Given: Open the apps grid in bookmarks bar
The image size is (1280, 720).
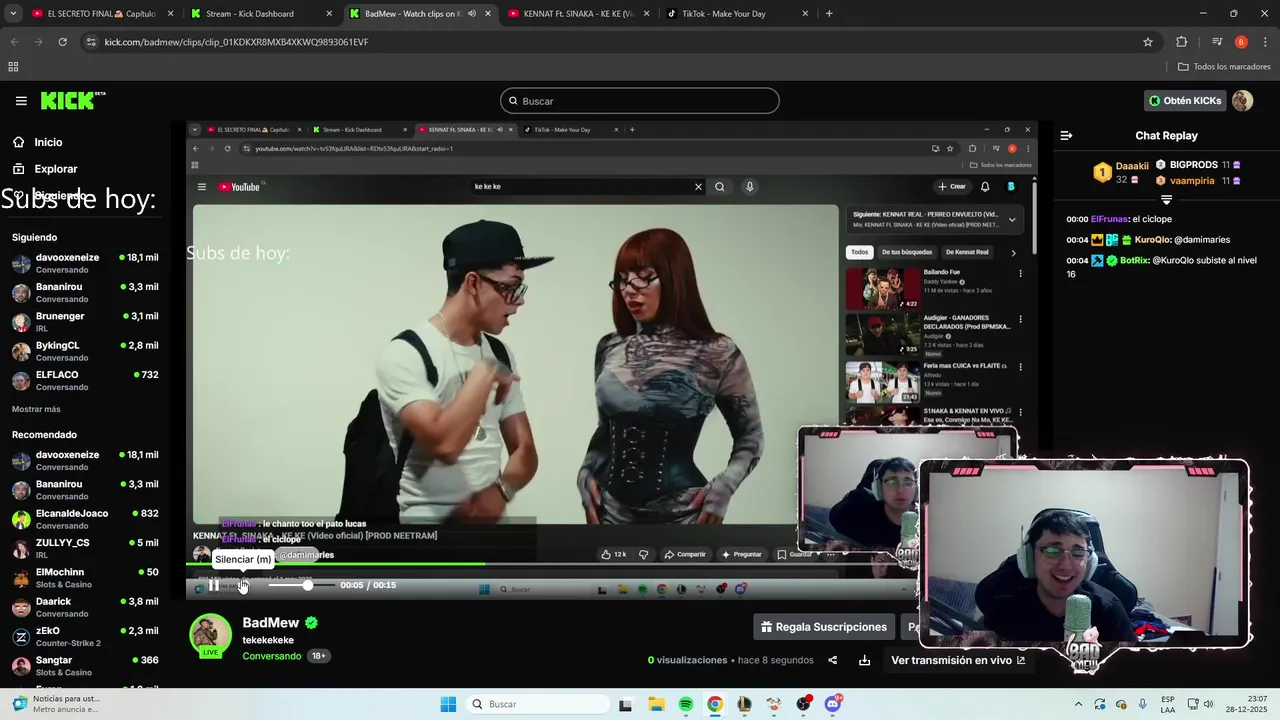Looking at the screenshot, I should [x=13, y=67].
